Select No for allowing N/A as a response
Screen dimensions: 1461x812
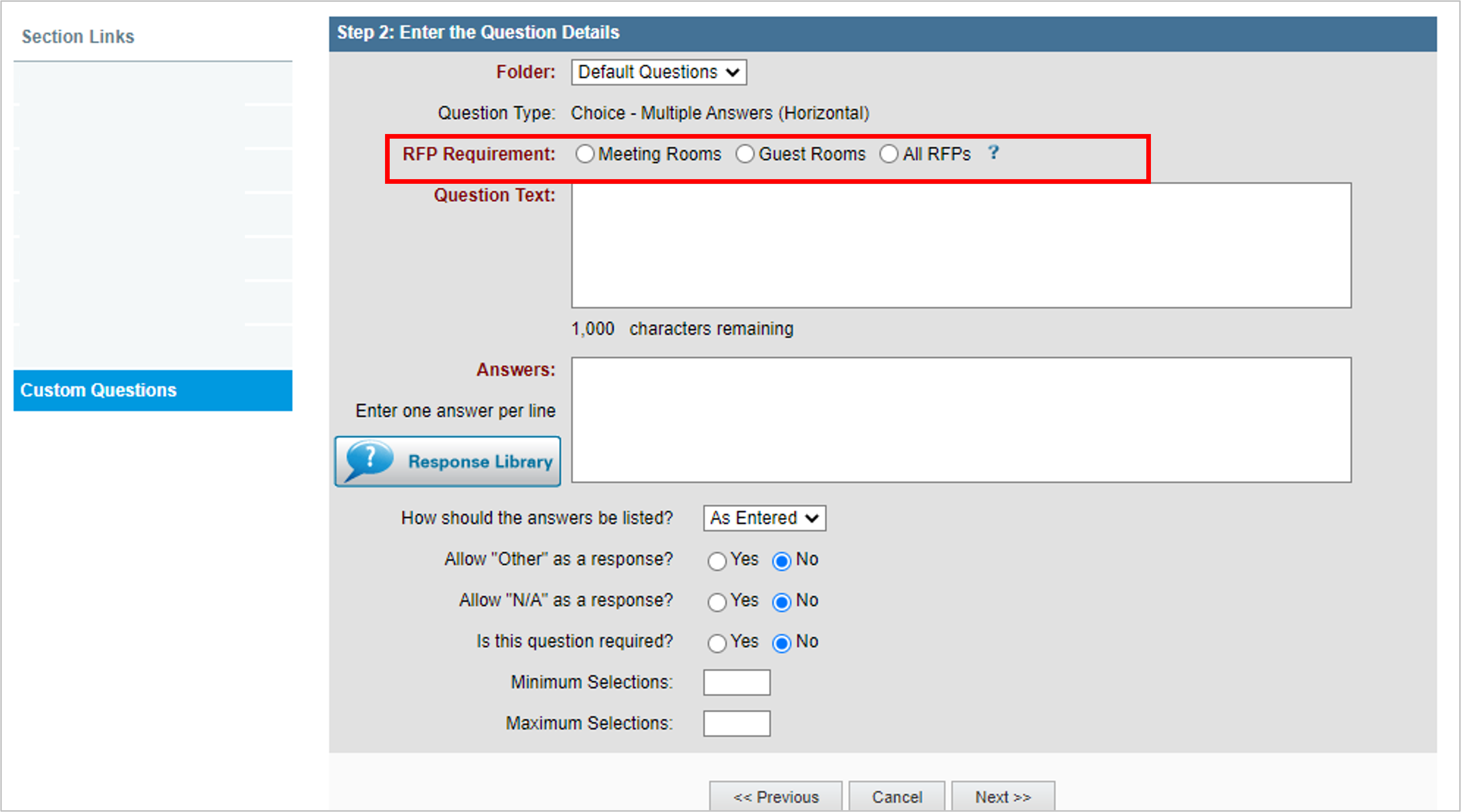[x=782, y=602]
